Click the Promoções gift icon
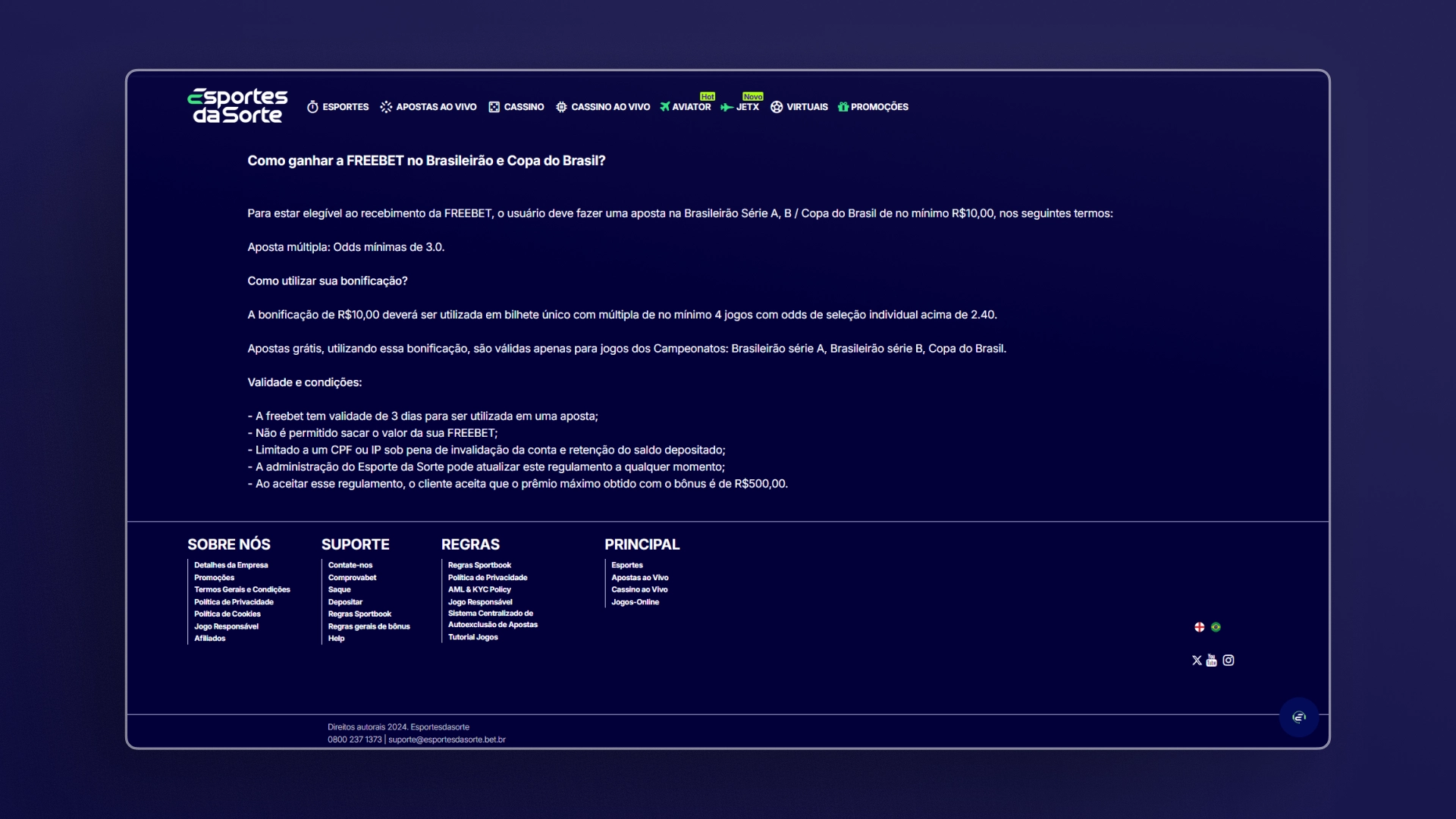Image resolution: width=1456 pixels, height=819 pixels. (x=843, y=107)
